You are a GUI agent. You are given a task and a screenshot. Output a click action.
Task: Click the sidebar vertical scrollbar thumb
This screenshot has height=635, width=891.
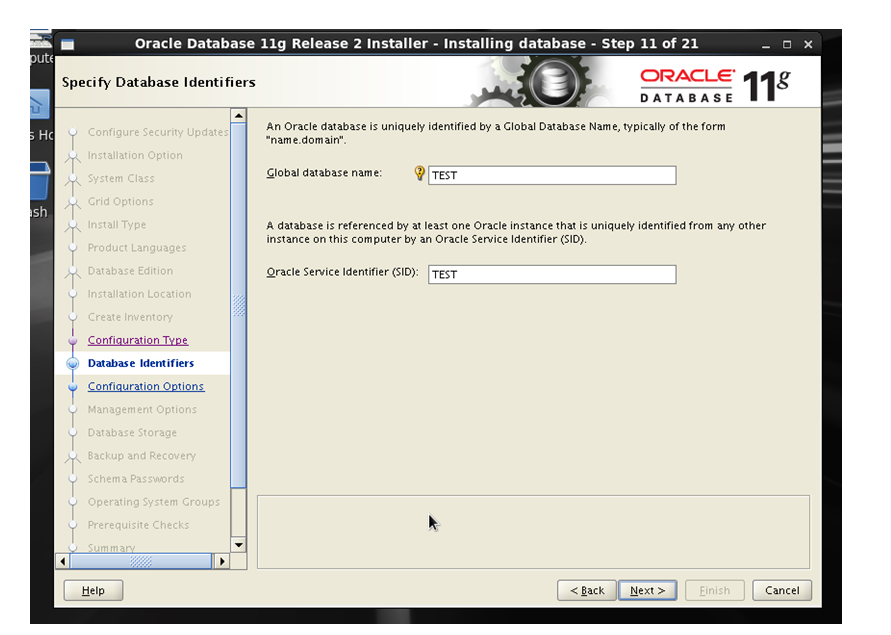point(239,305)
